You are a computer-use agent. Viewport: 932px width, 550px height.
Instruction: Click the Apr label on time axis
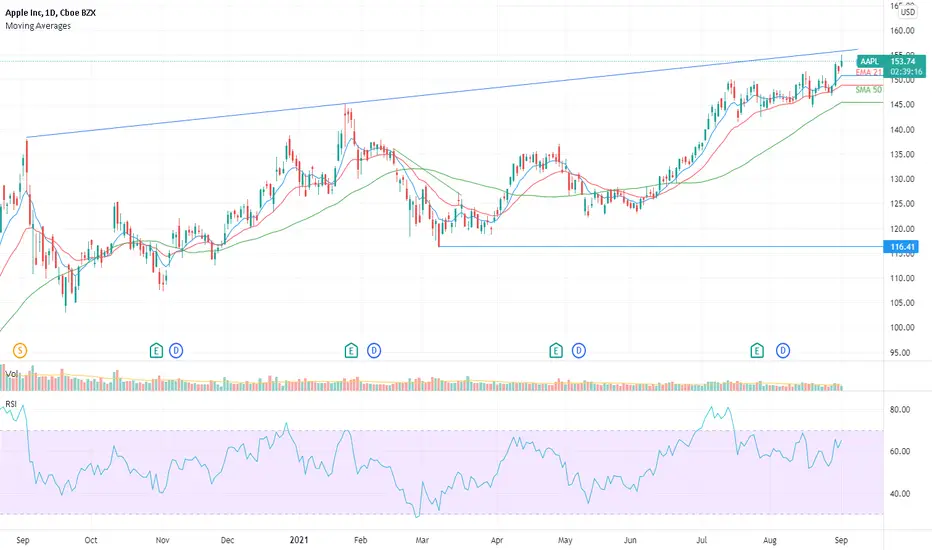[497, 540]
